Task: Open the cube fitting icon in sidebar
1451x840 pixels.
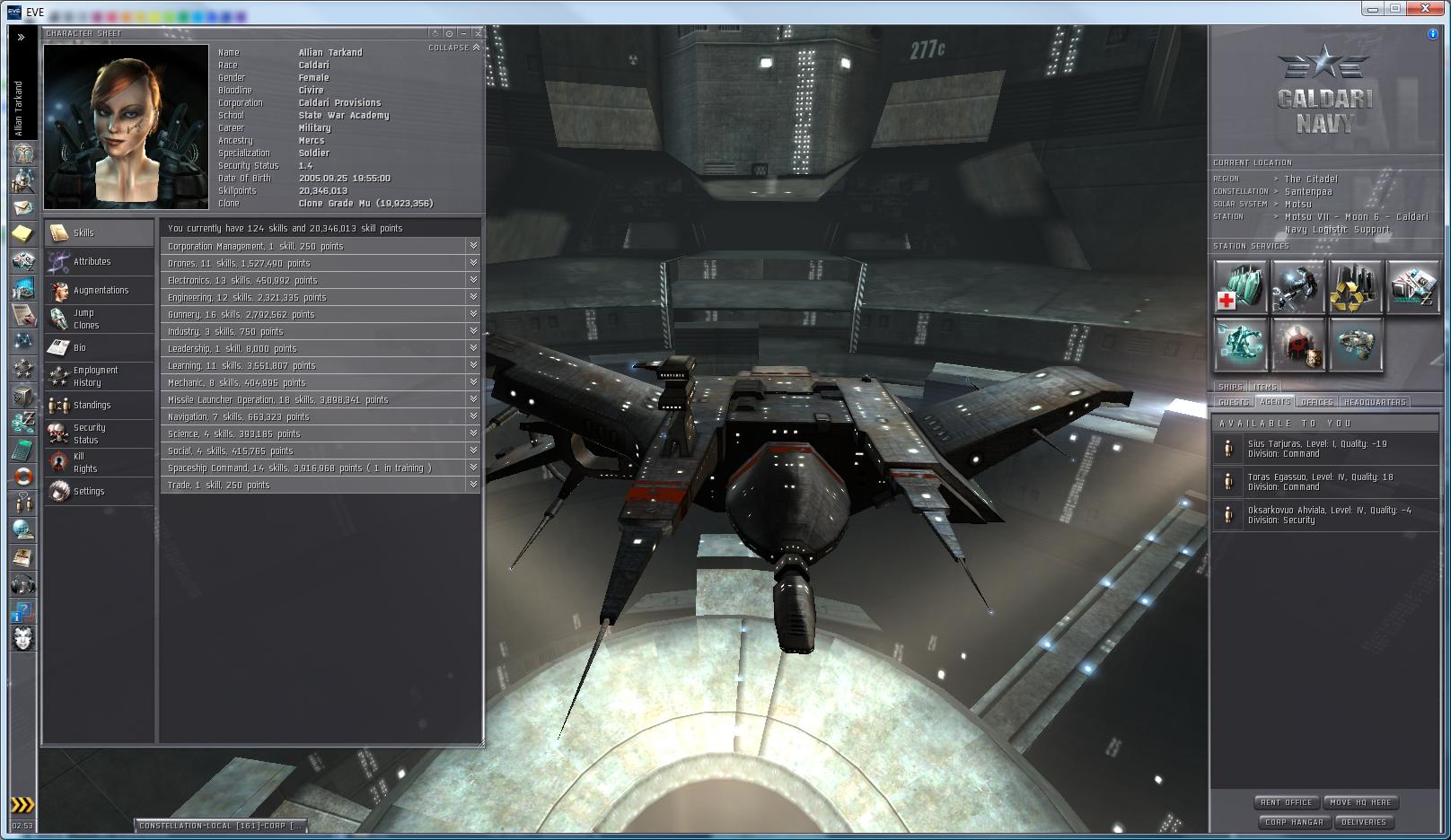Action: pyautogui.click(x=23, y=396)
